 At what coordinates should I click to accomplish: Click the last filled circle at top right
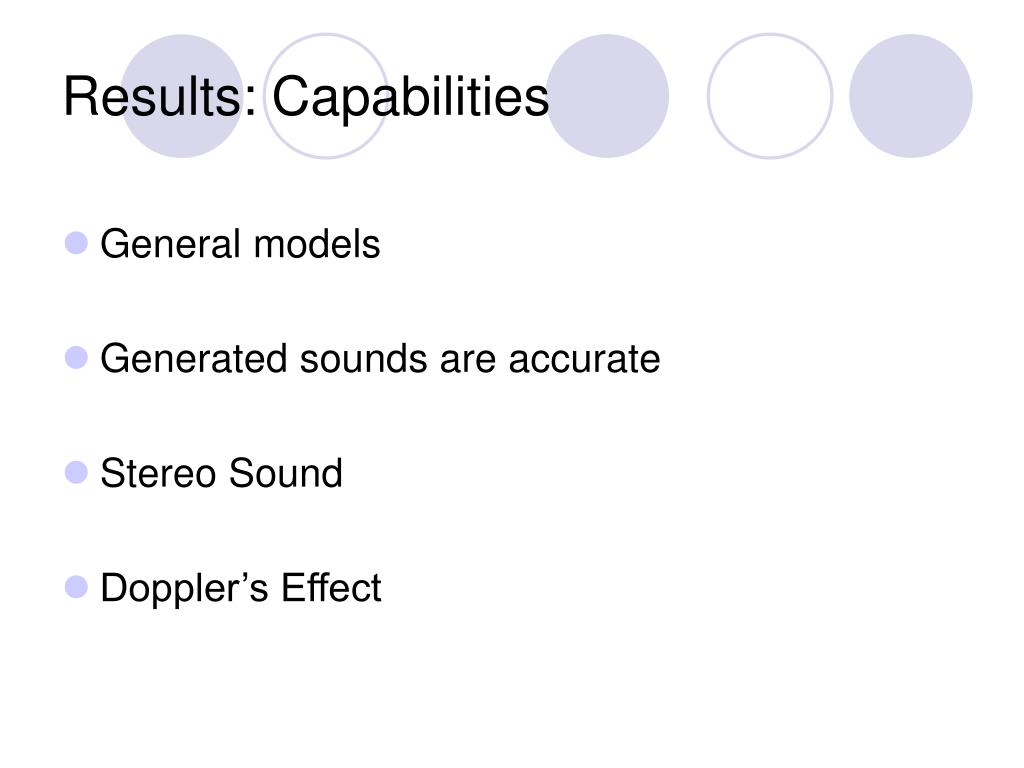pos(911,96)
